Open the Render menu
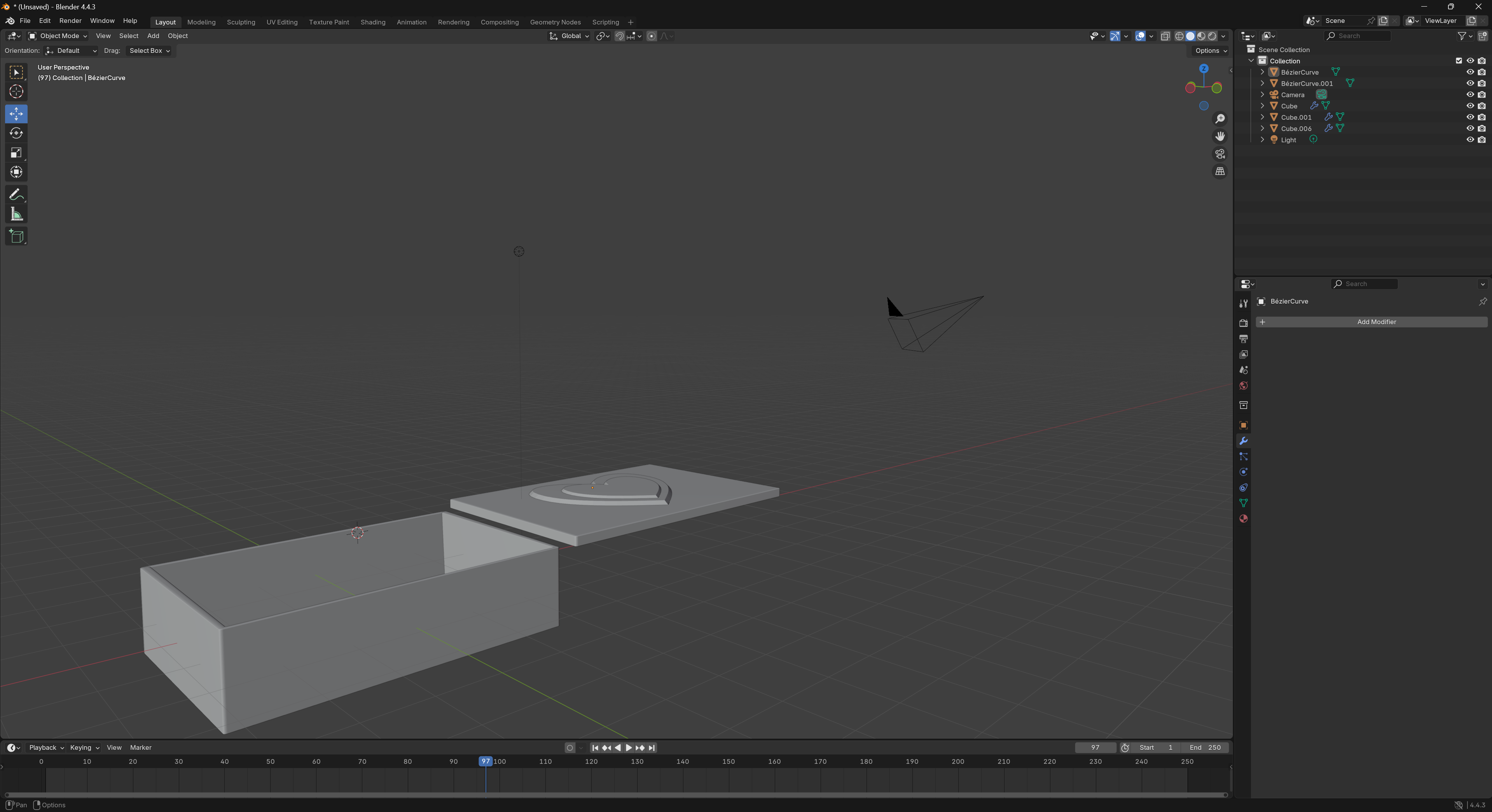The height and width of the screenshot is (812, 1492). (70, 21)
